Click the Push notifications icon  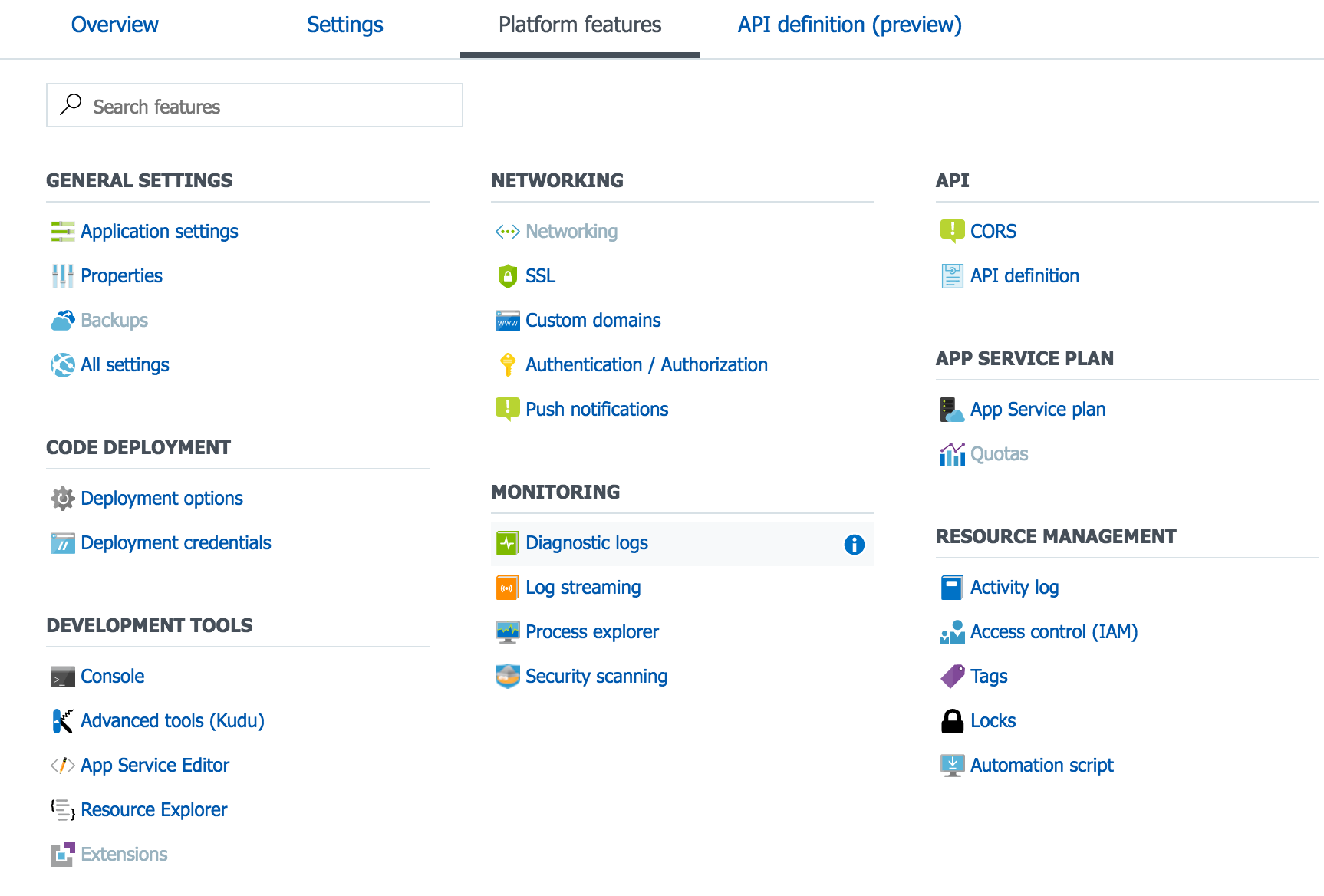pyautogui.click(x=507, y=410)
